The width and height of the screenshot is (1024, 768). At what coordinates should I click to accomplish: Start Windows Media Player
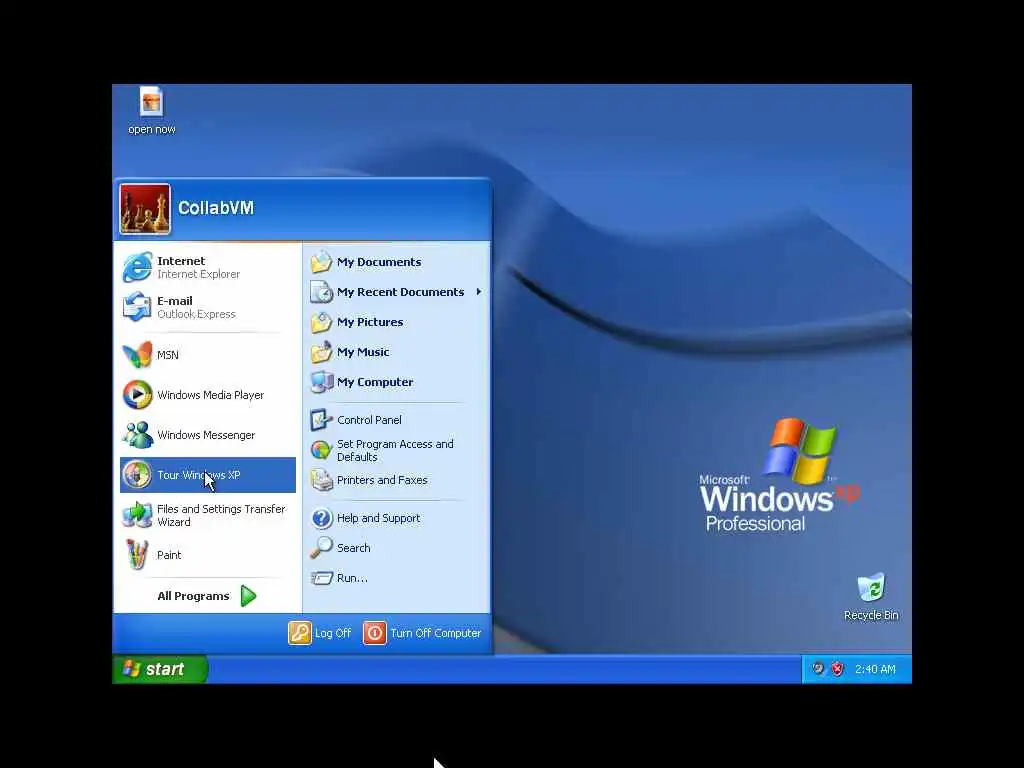point(208,395)
